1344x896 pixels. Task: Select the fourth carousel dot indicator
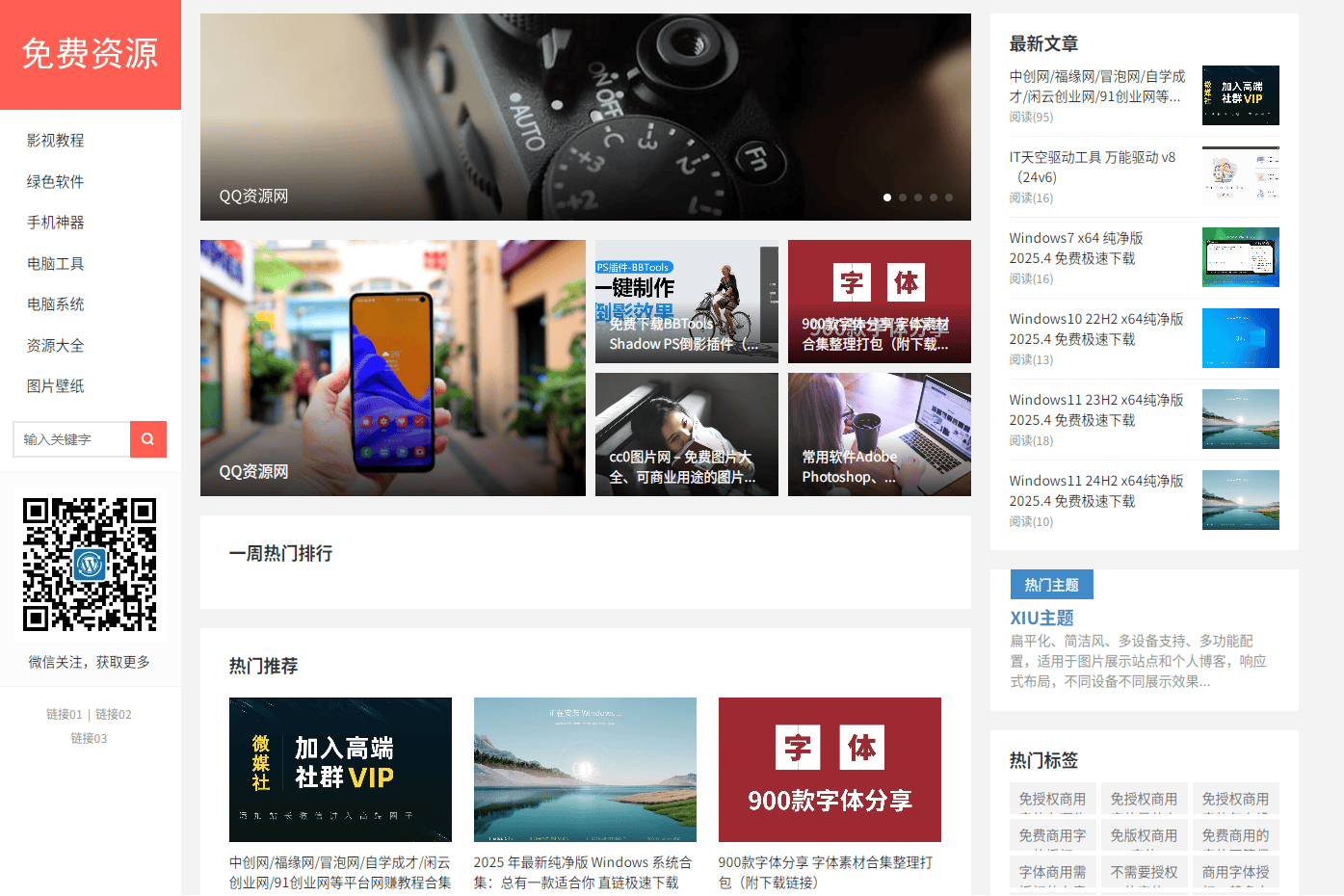tap(934, 198)
